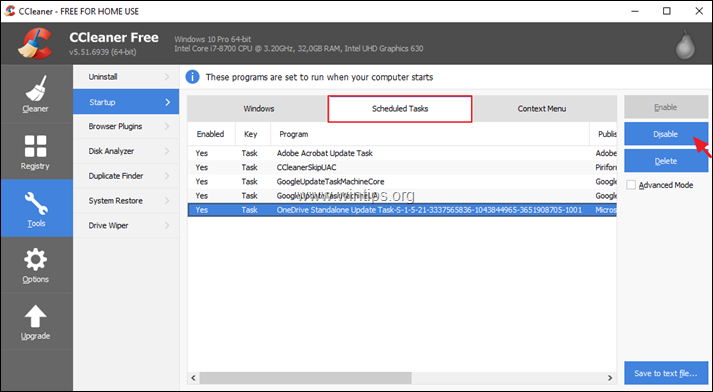The height and width of the screenshot is (392, 713).
Task: Toggle the Advanced Mode checkbox
Action: [x=631, y=185]
